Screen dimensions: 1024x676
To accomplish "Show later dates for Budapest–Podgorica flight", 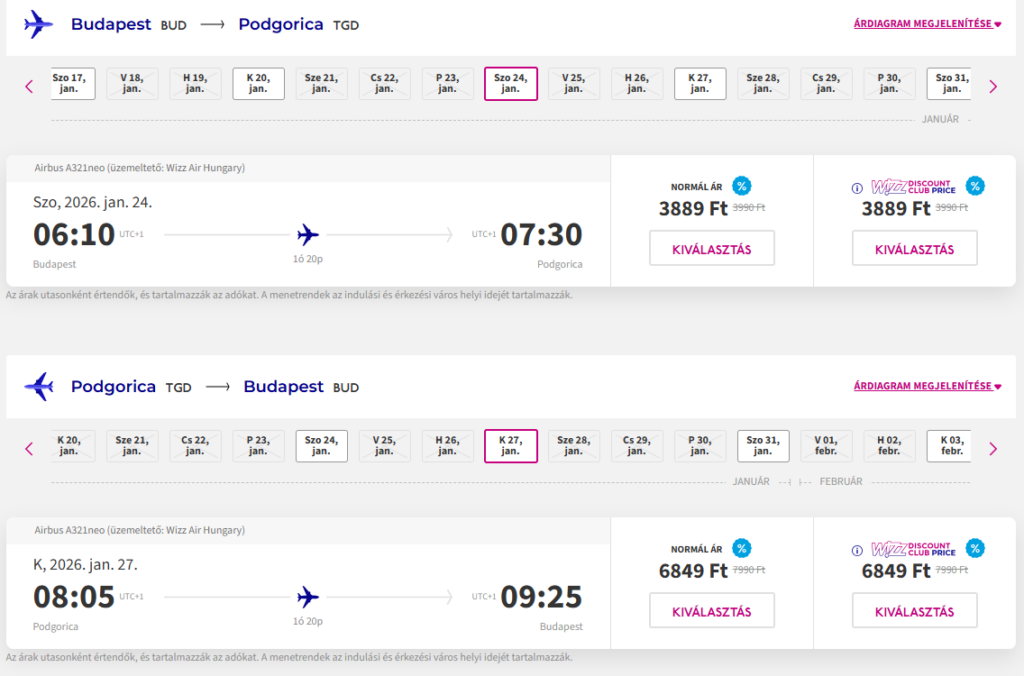I will 992,86.
